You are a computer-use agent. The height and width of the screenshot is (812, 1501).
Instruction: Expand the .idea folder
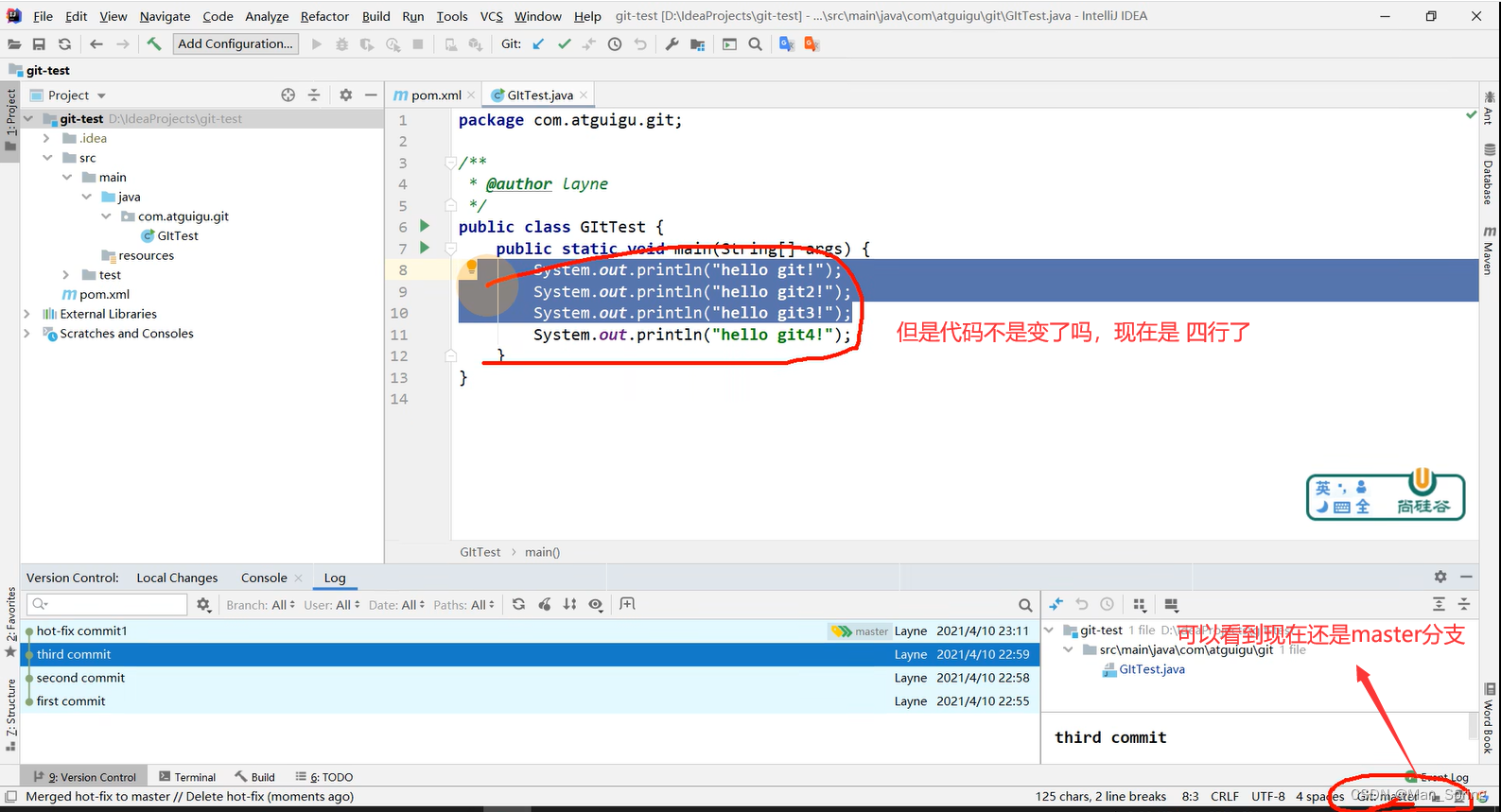coord(46,138)
